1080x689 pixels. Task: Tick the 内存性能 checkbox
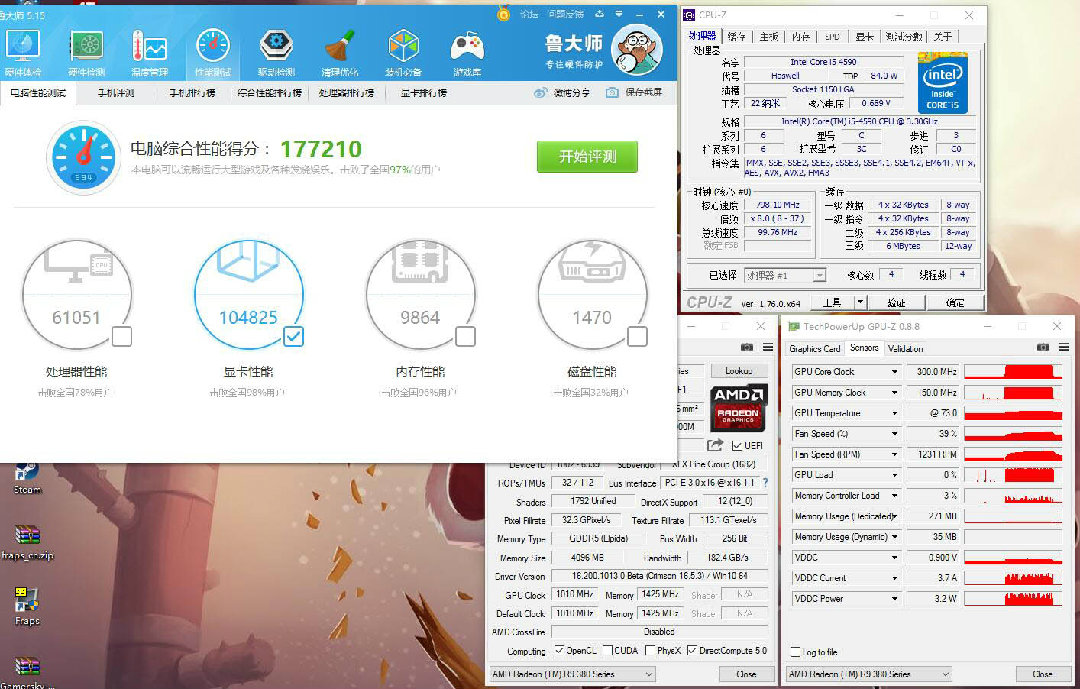coord(466,336)
